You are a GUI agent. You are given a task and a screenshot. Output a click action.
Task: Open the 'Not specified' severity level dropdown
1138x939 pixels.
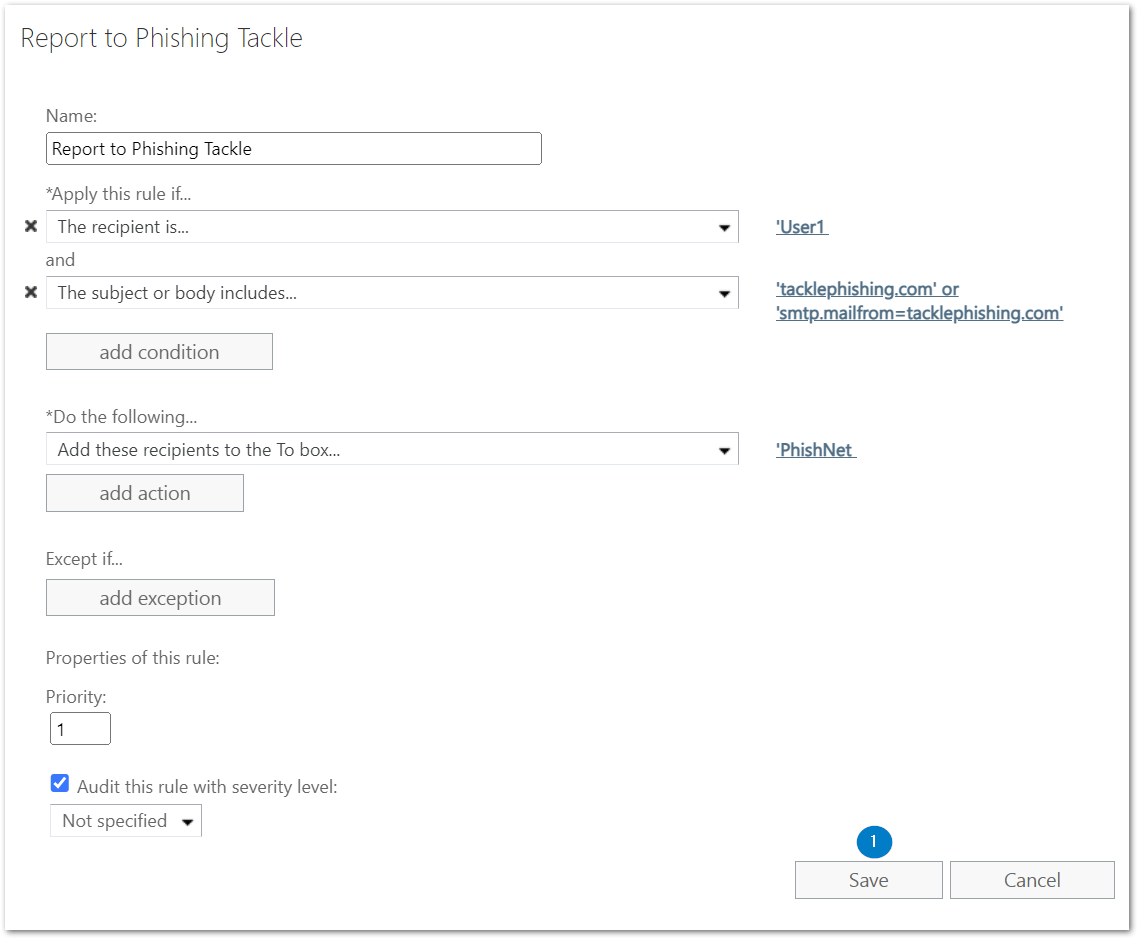tap(126, 821)
